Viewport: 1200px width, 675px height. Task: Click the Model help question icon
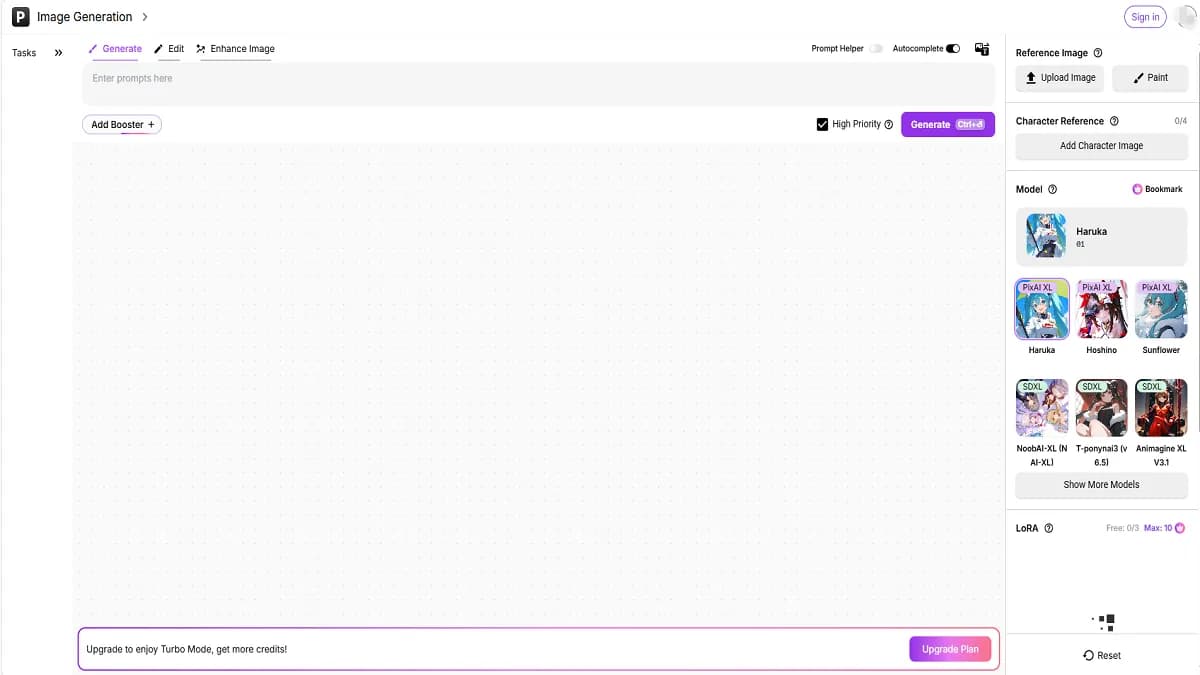1052,189
